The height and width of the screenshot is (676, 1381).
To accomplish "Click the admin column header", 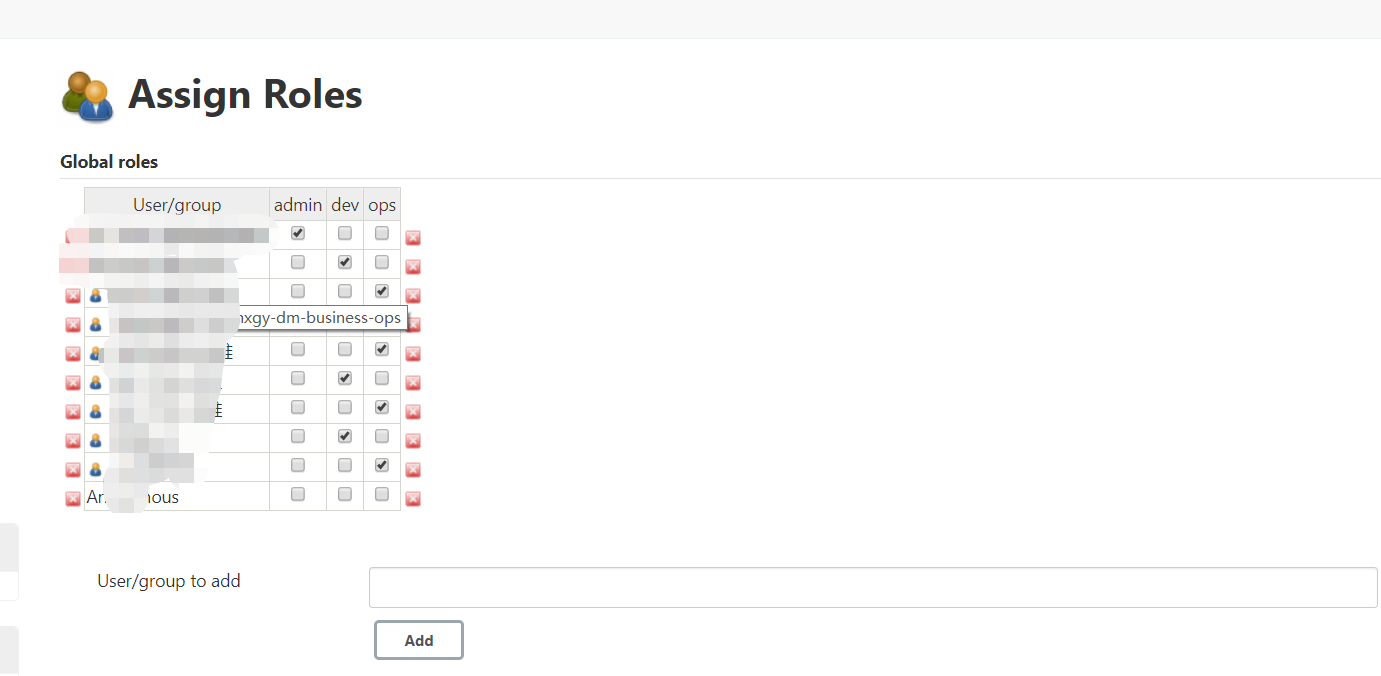I will 298,205.
